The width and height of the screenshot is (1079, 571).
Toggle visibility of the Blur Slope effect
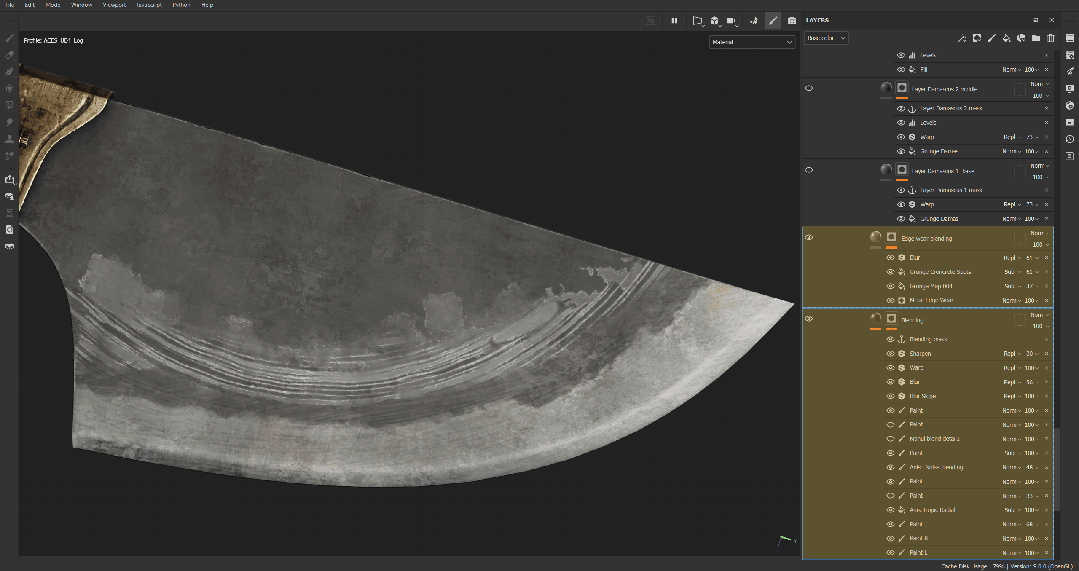[890, 396]
